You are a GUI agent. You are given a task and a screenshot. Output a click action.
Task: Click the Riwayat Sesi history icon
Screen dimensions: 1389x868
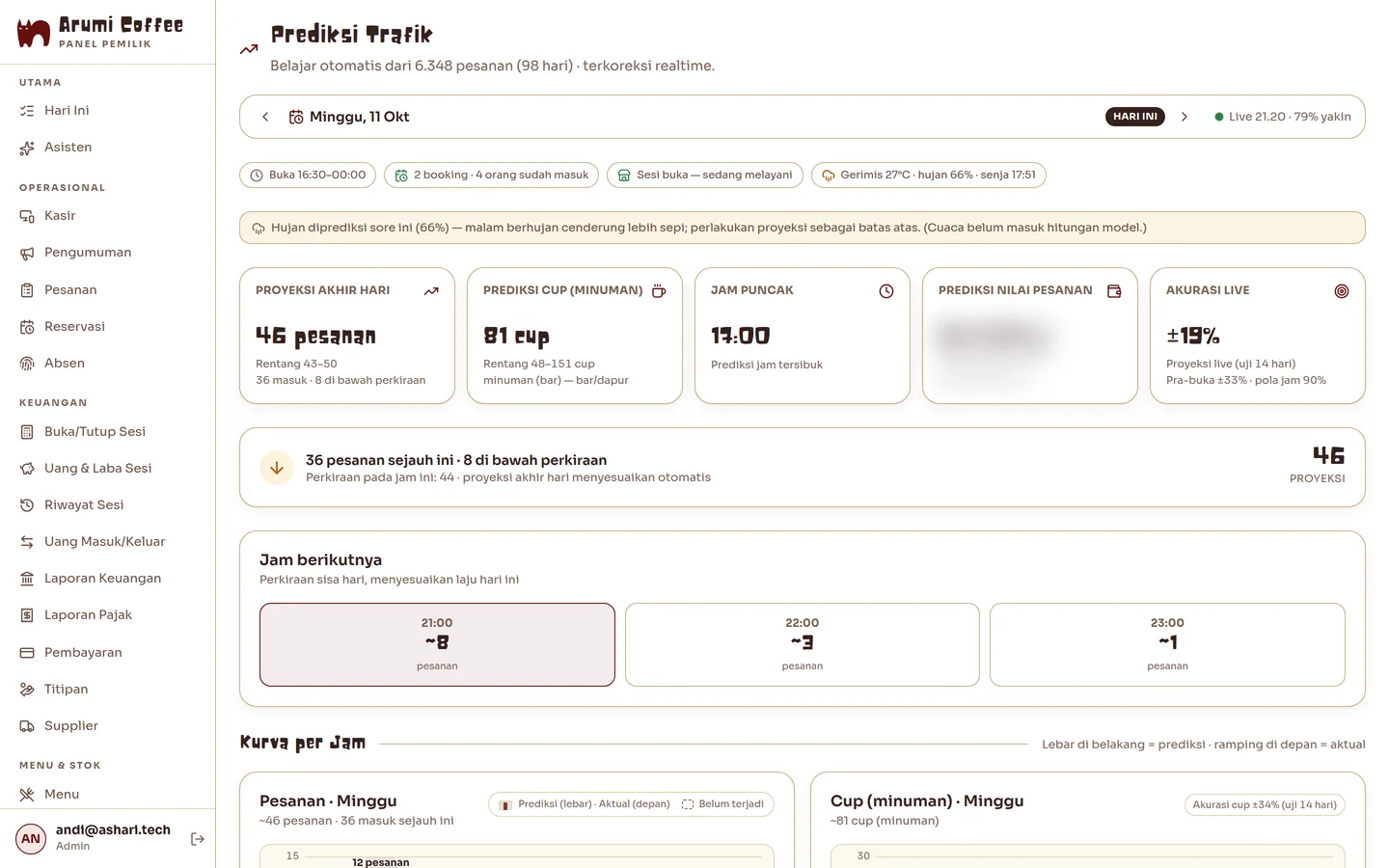[x=27, y=505]
